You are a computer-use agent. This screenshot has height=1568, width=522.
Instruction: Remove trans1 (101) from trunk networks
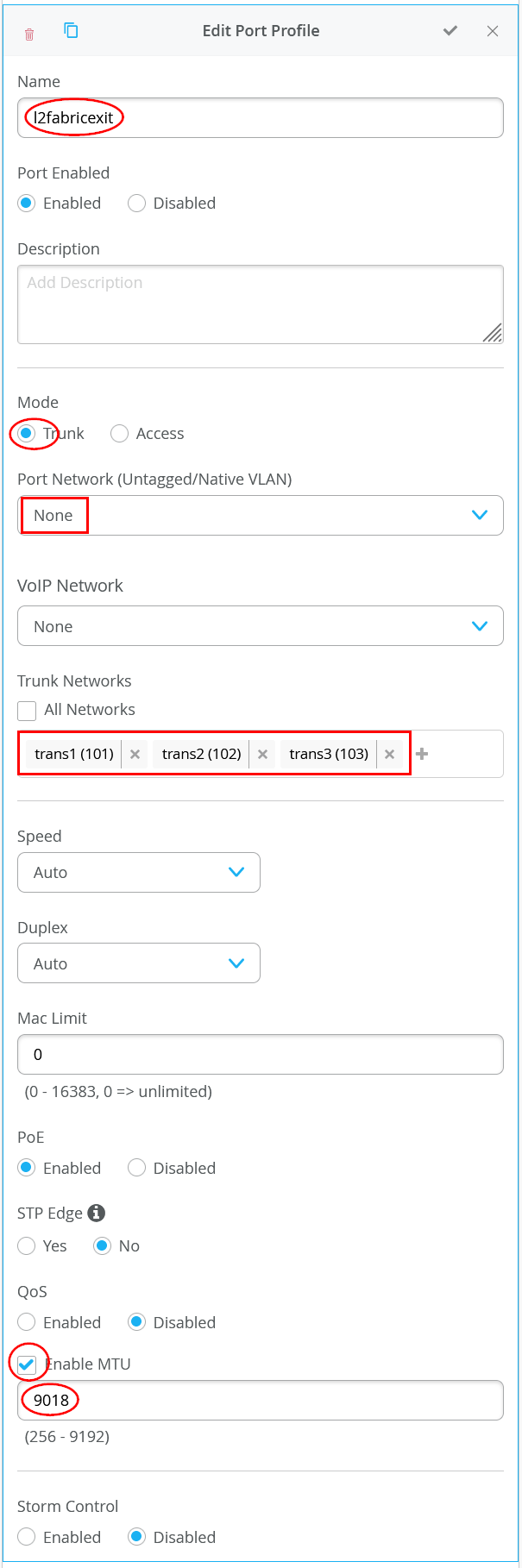135,754
